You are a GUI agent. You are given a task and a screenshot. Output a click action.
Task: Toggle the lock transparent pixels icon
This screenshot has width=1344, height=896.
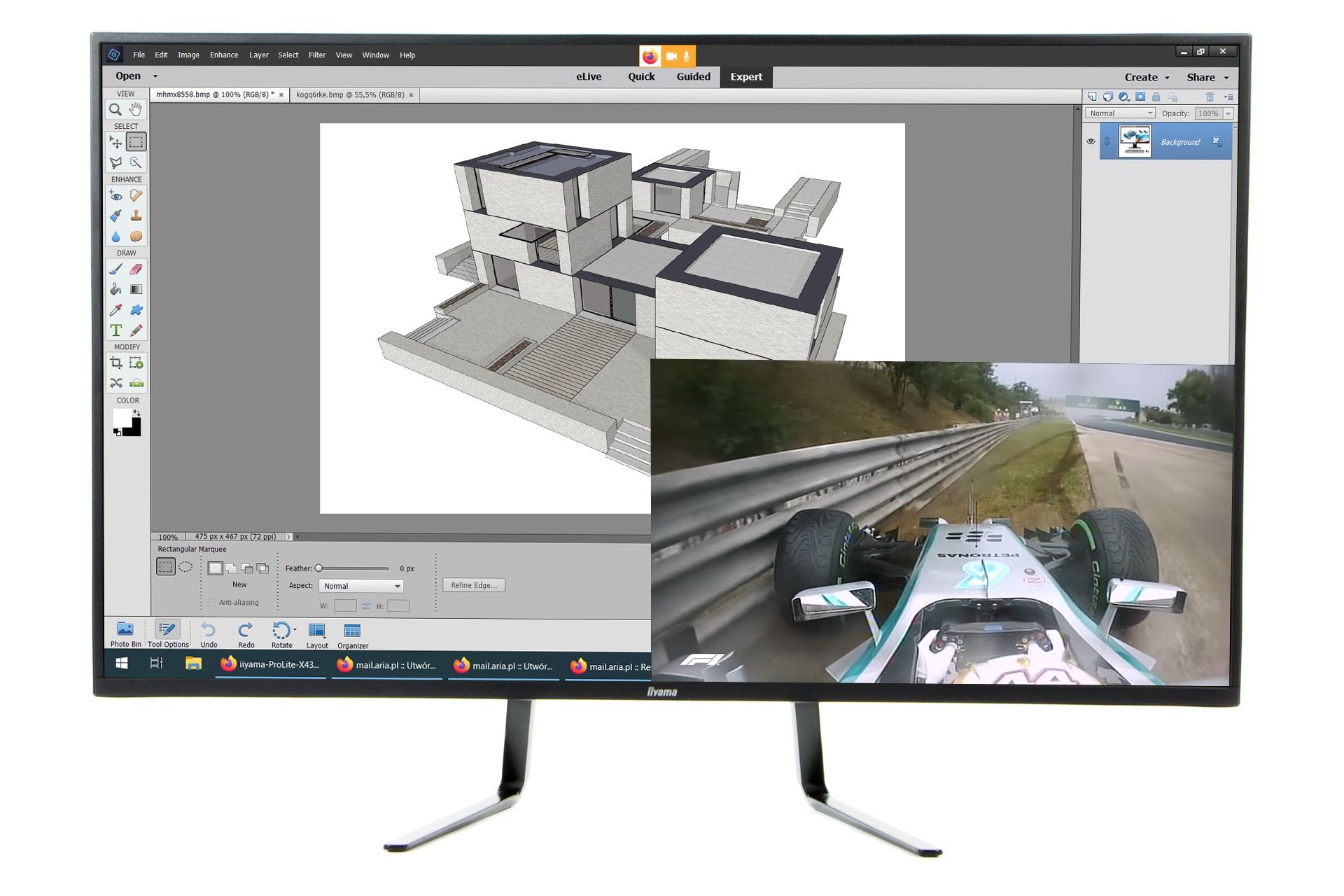point(1172,97)
